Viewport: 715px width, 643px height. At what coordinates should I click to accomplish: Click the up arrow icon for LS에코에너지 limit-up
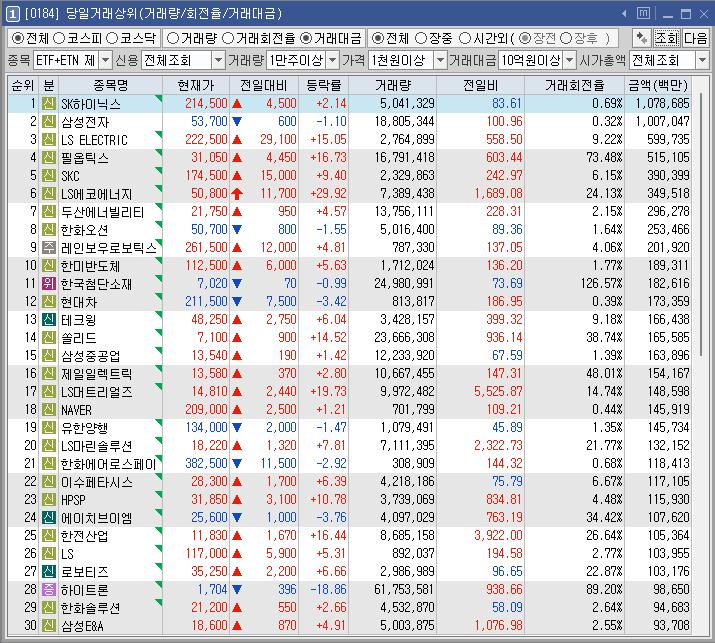[x=237, y=194]
